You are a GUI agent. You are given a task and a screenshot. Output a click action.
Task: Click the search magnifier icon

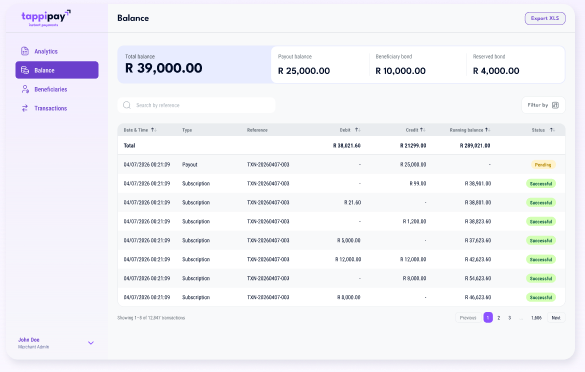tap(127, 105)
